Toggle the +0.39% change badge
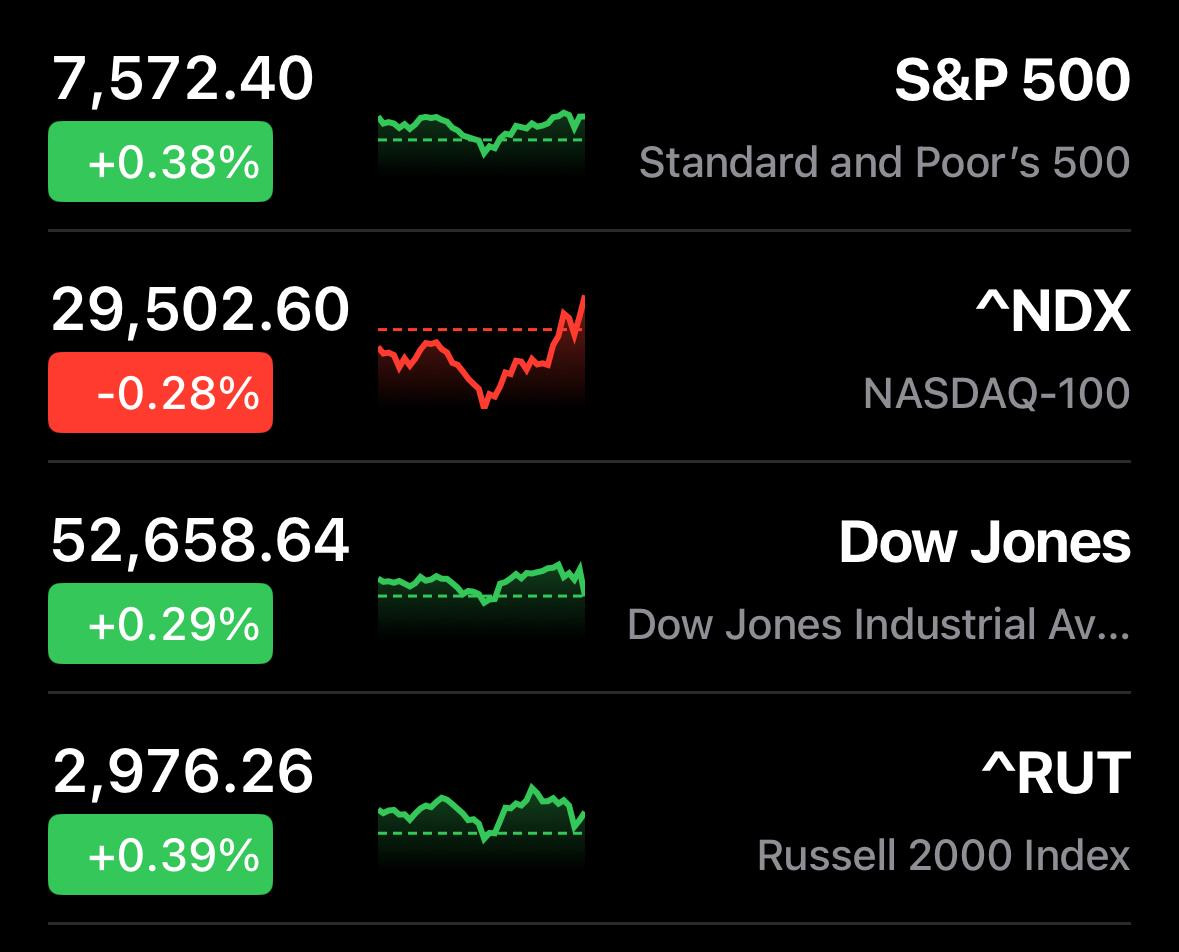1179x952 pixels. click(160, 854)
